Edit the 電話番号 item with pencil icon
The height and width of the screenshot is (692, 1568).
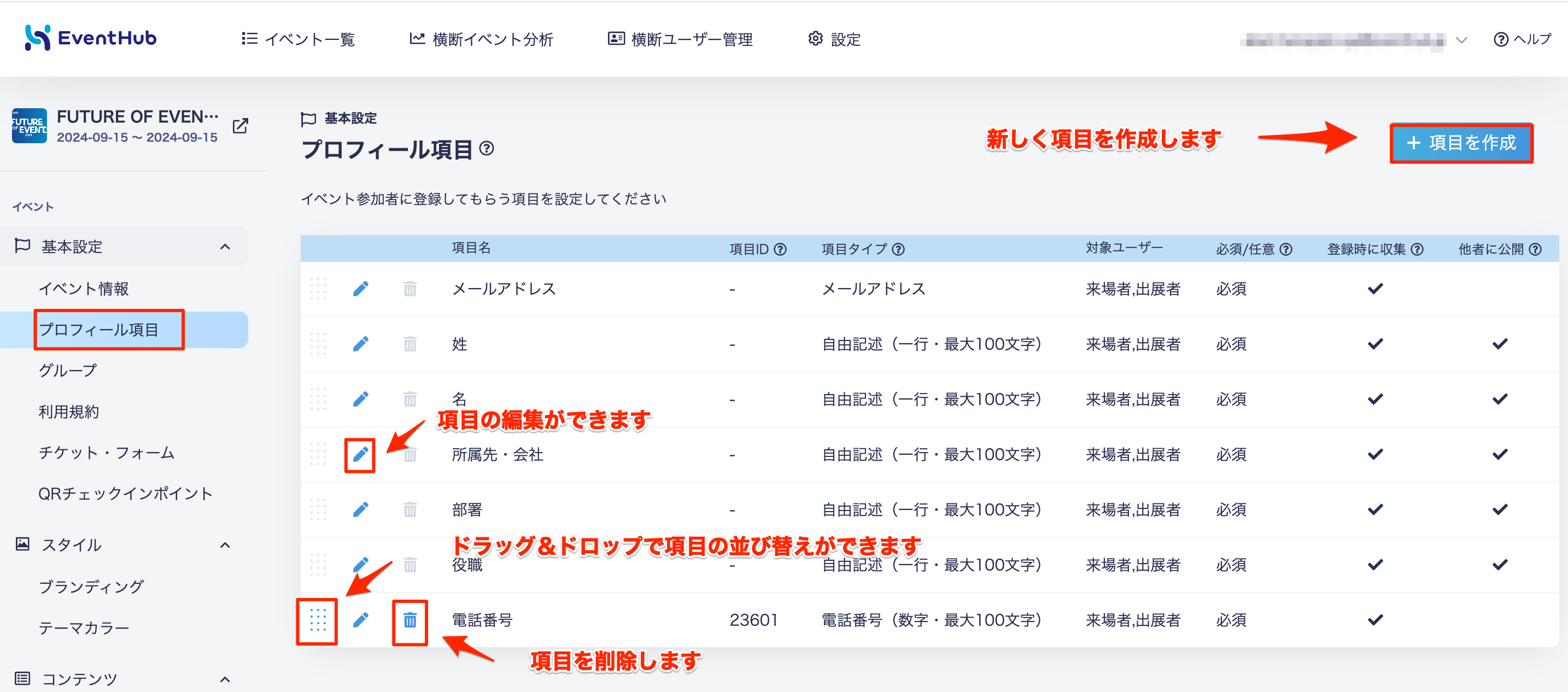tap(361, 620)
